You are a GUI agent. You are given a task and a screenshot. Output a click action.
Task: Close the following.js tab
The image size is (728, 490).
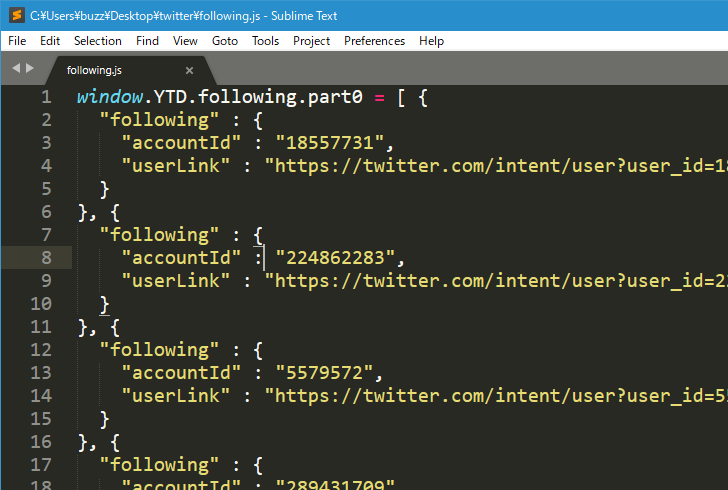[189, 71]
